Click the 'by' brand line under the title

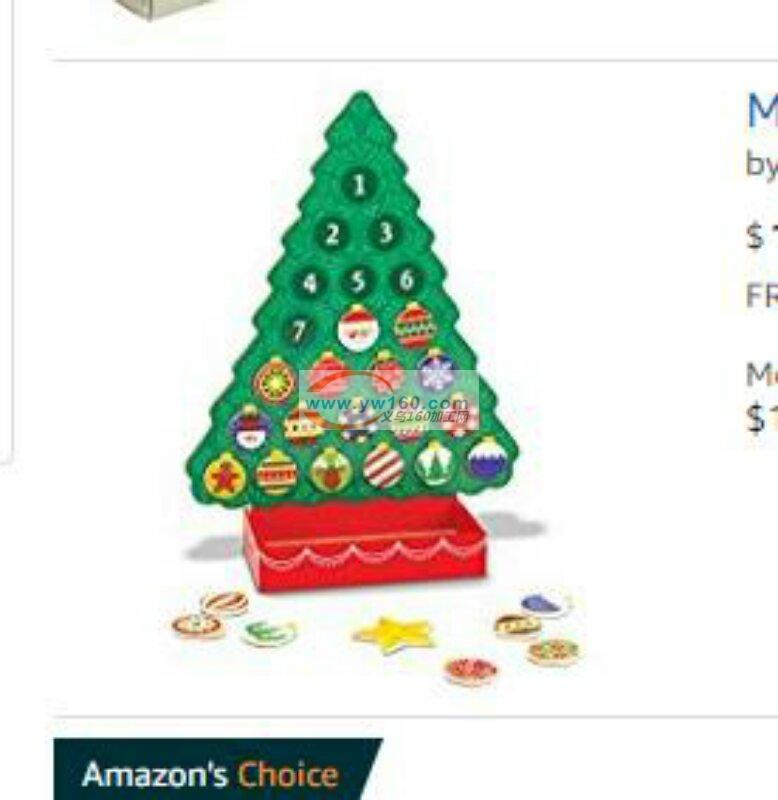pyautogui.click(x=762, y=164)
